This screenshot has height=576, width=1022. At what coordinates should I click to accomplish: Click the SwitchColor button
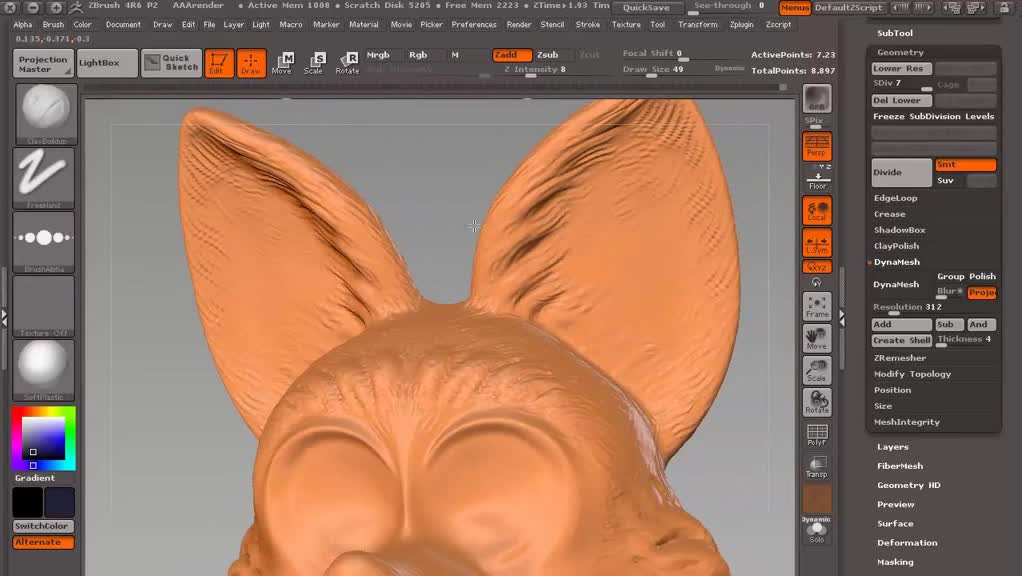coord(43,526)
